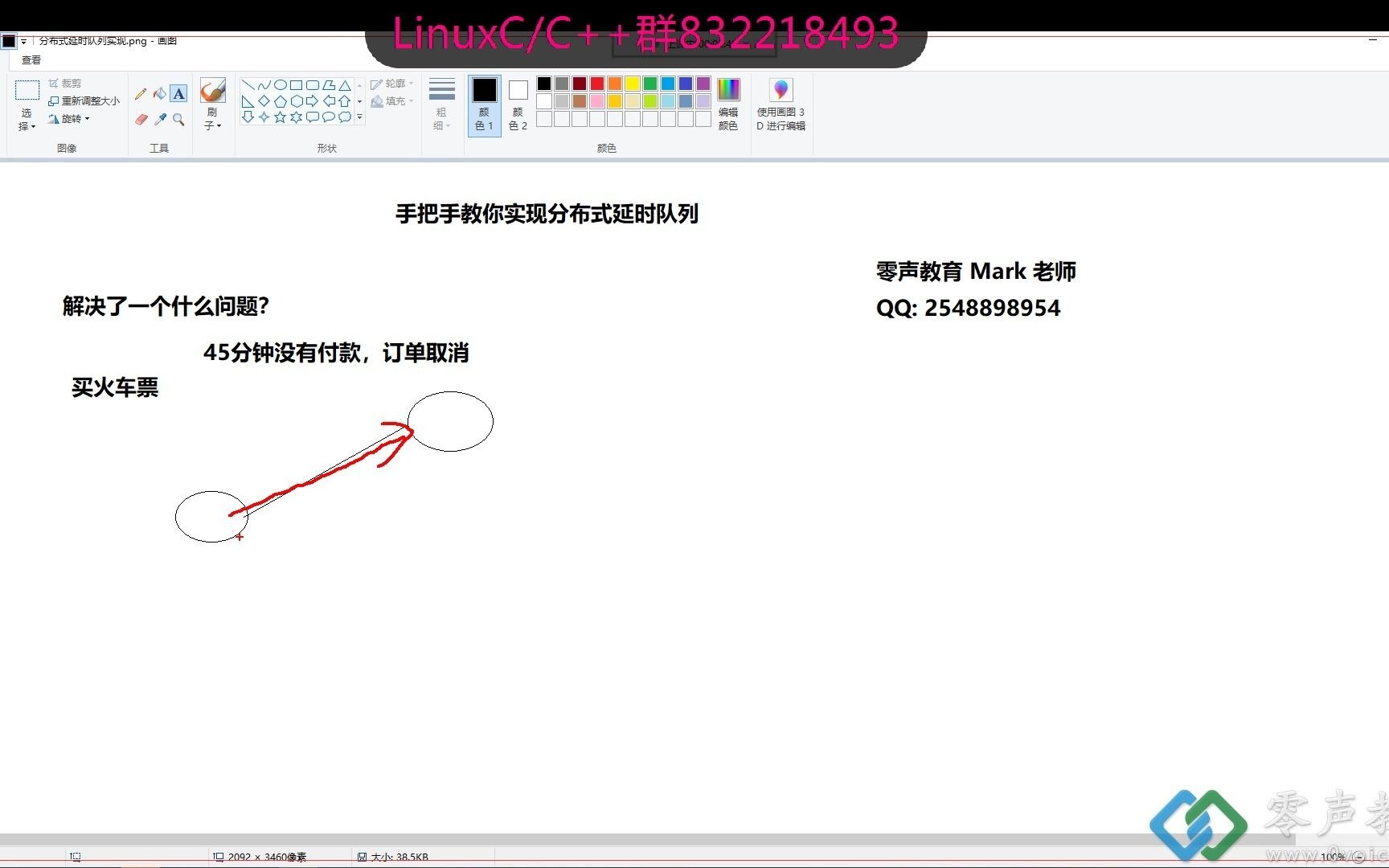Choose the Oval callout shape
This screenshot has width=1389, height=868.
(x=329, y=117)
